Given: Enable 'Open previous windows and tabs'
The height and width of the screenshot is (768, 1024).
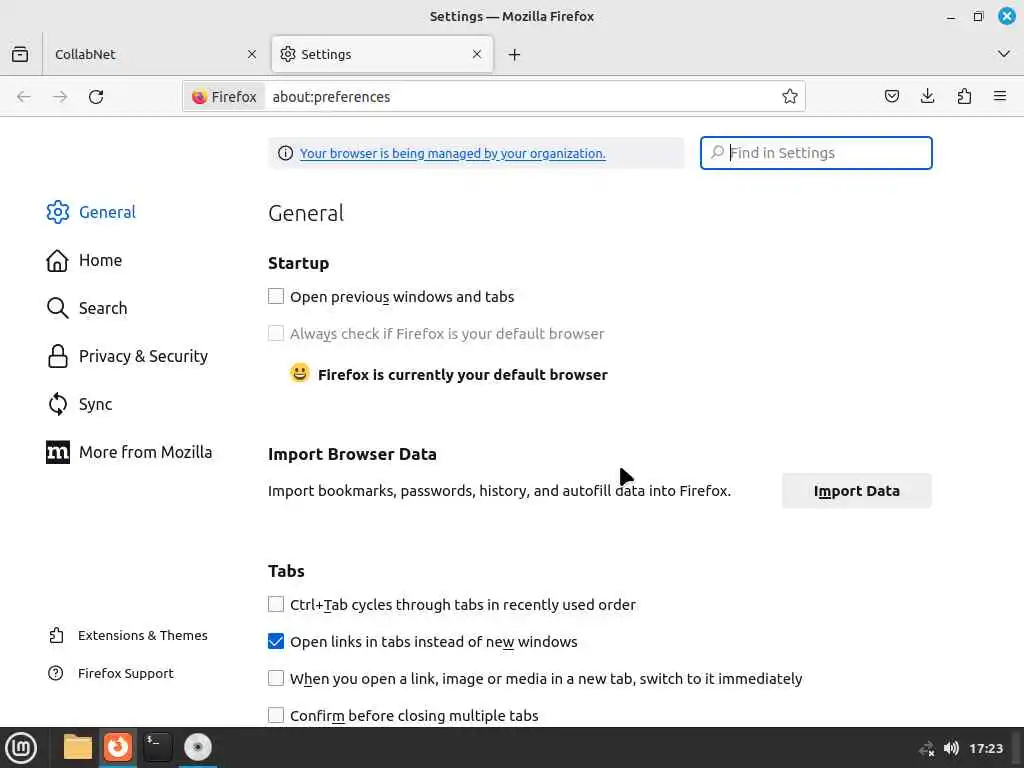Looking at the screenshot, I should point(276,296).
